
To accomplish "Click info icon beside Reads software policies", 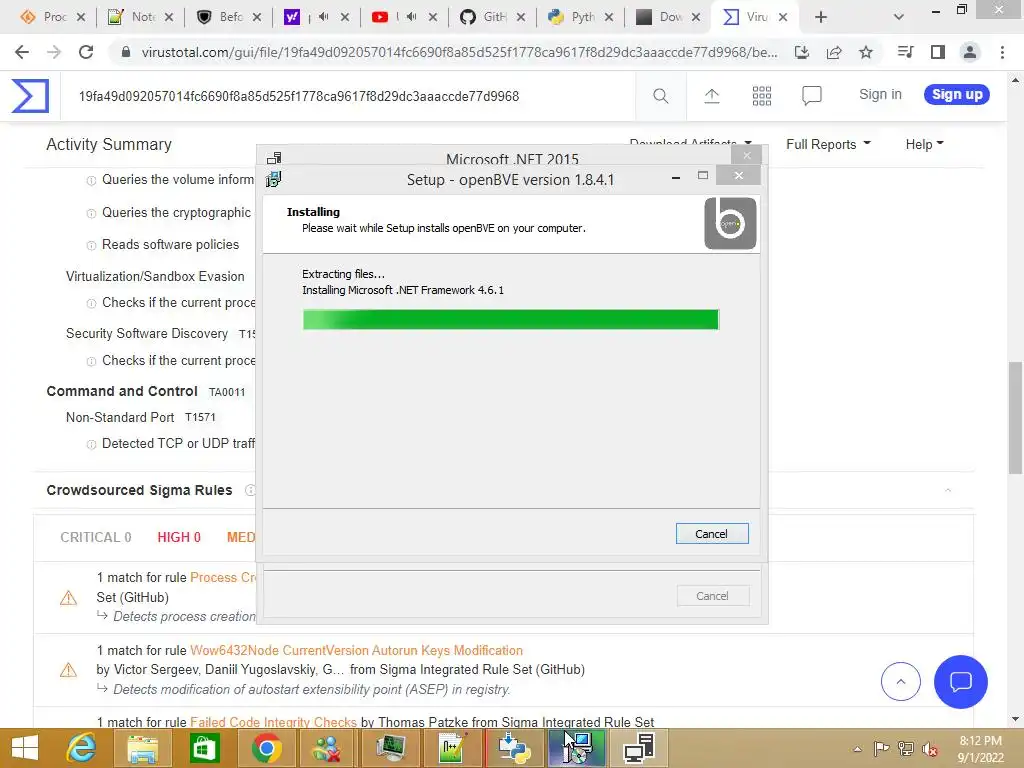I will tap(91, 246).
